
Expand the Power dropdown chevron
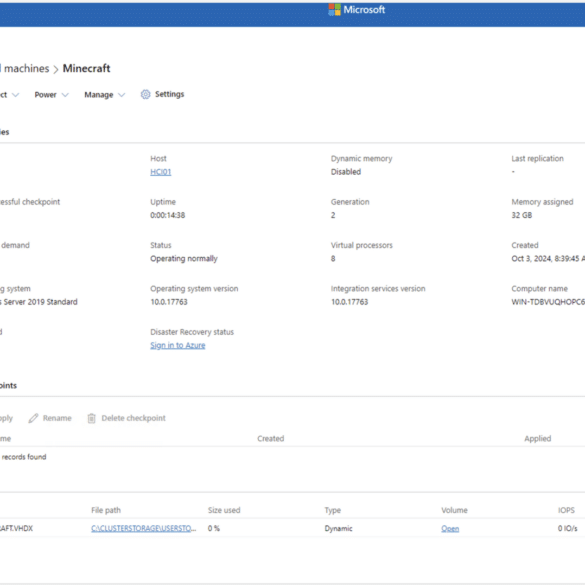(65, 95)
